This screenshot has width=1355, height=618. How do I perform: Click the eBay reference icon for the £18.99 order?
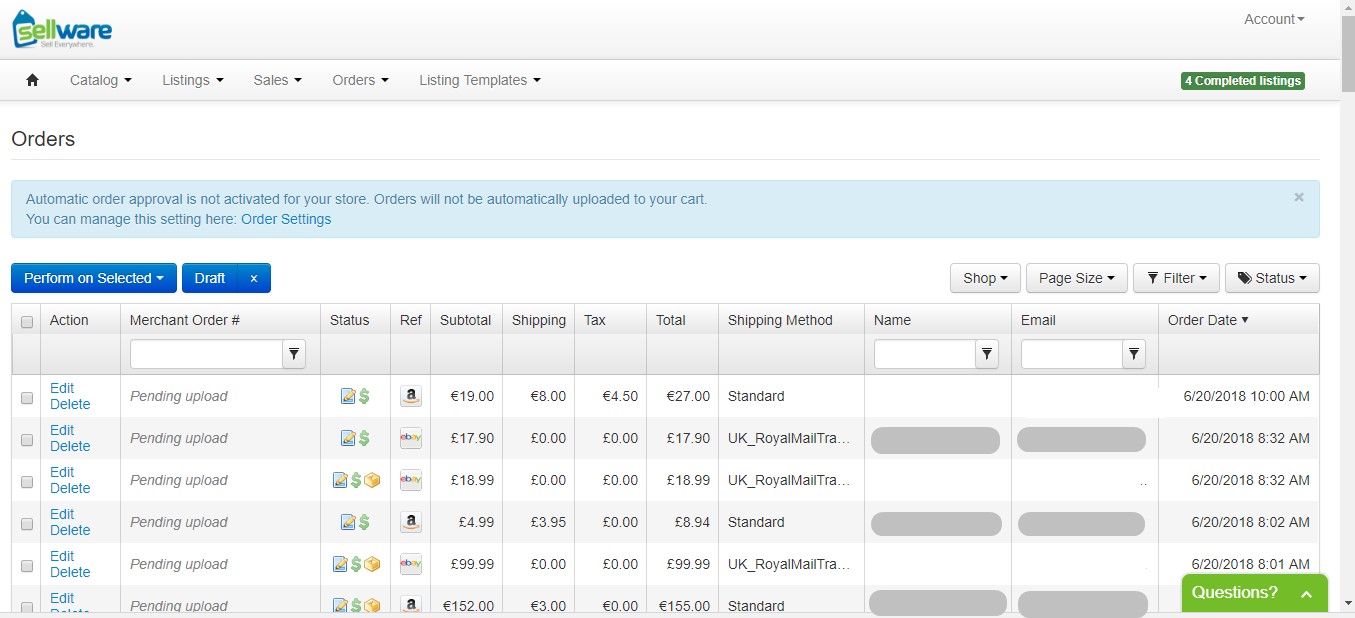(x=410, y=480)
